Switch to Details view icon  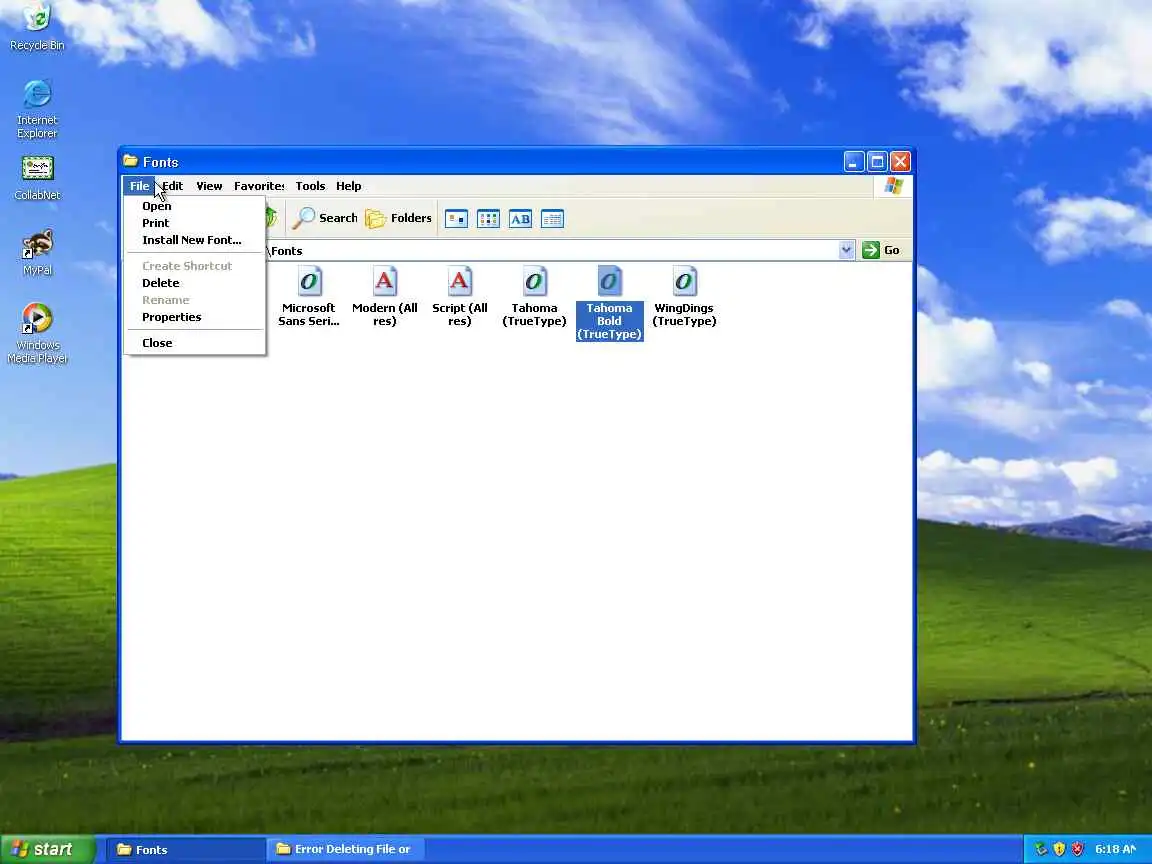pos(552,219)
